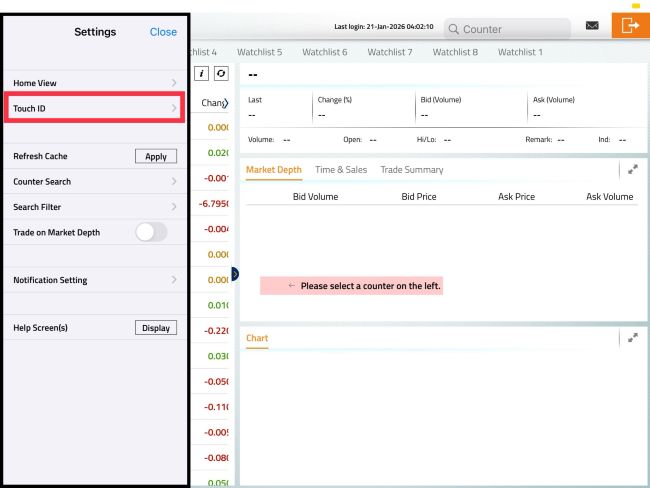Image resolution: width=650 pixels, height=488 pixels.
Task: Click the logout icon in the top-right corner
Action: (630, 26)
